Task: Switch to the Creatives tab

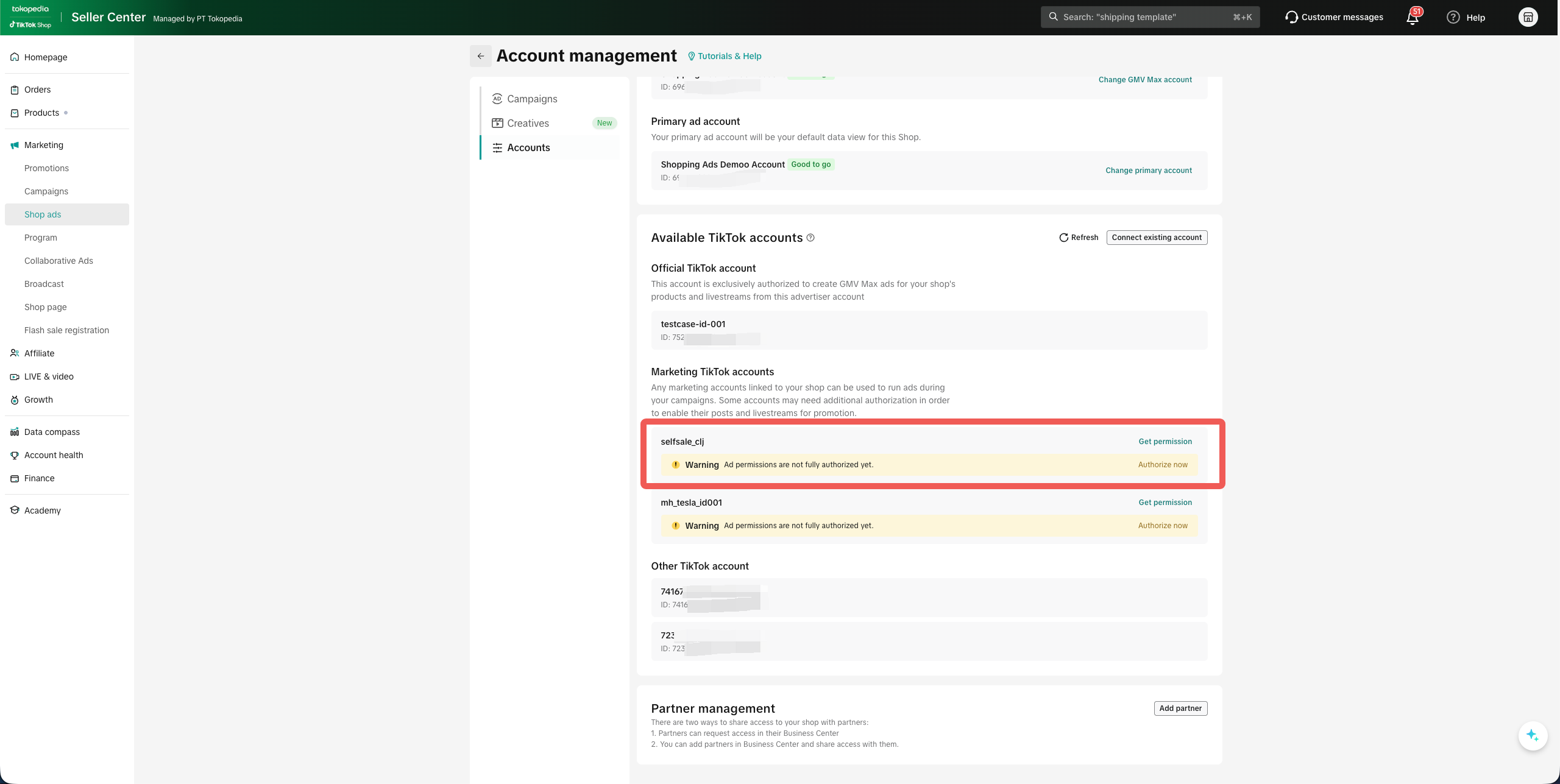Action: click(528, 123)
